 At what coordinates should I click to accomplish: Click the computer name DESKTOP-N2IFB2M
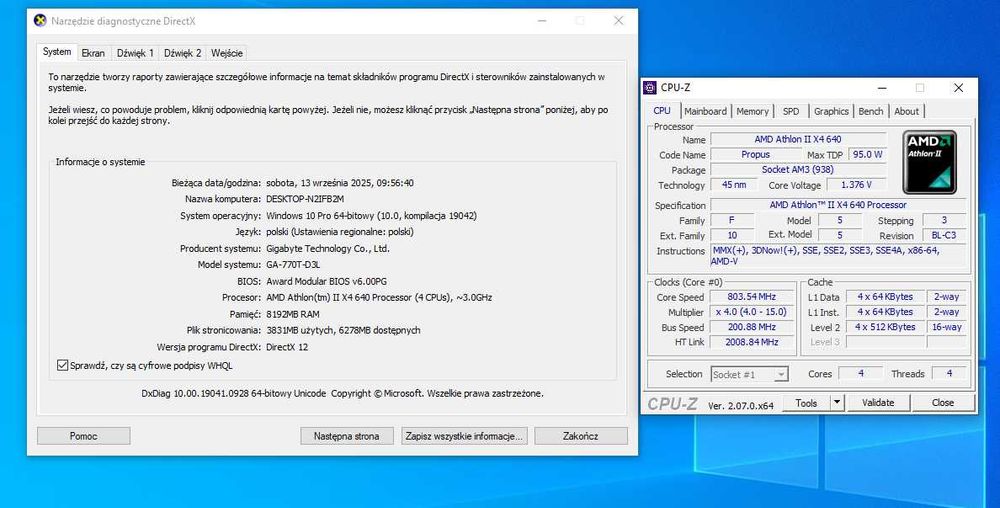click(x=305, y=199)
